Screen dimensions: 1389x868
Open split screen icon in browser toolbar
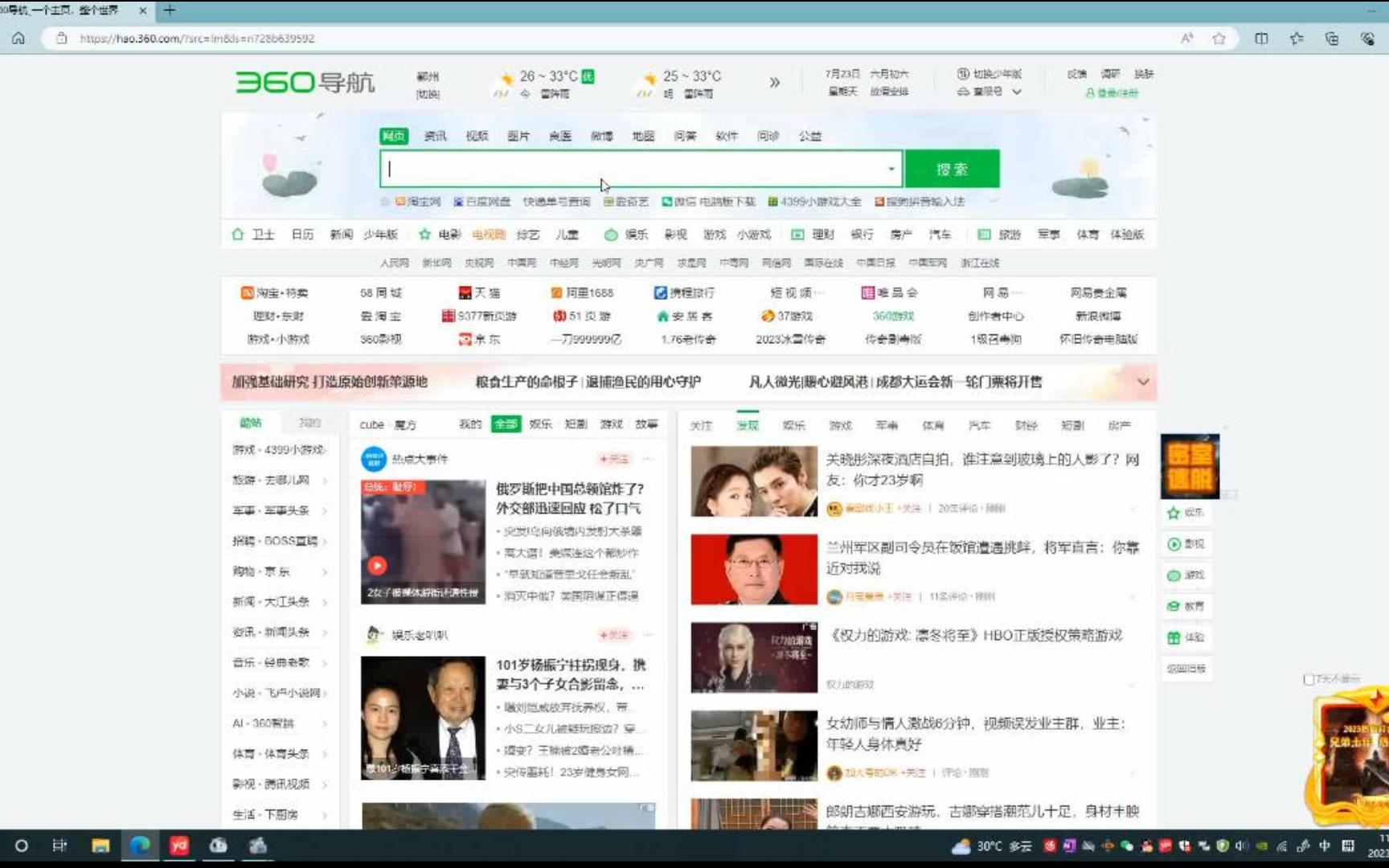pyautogui.click(x=1261, y=38)
